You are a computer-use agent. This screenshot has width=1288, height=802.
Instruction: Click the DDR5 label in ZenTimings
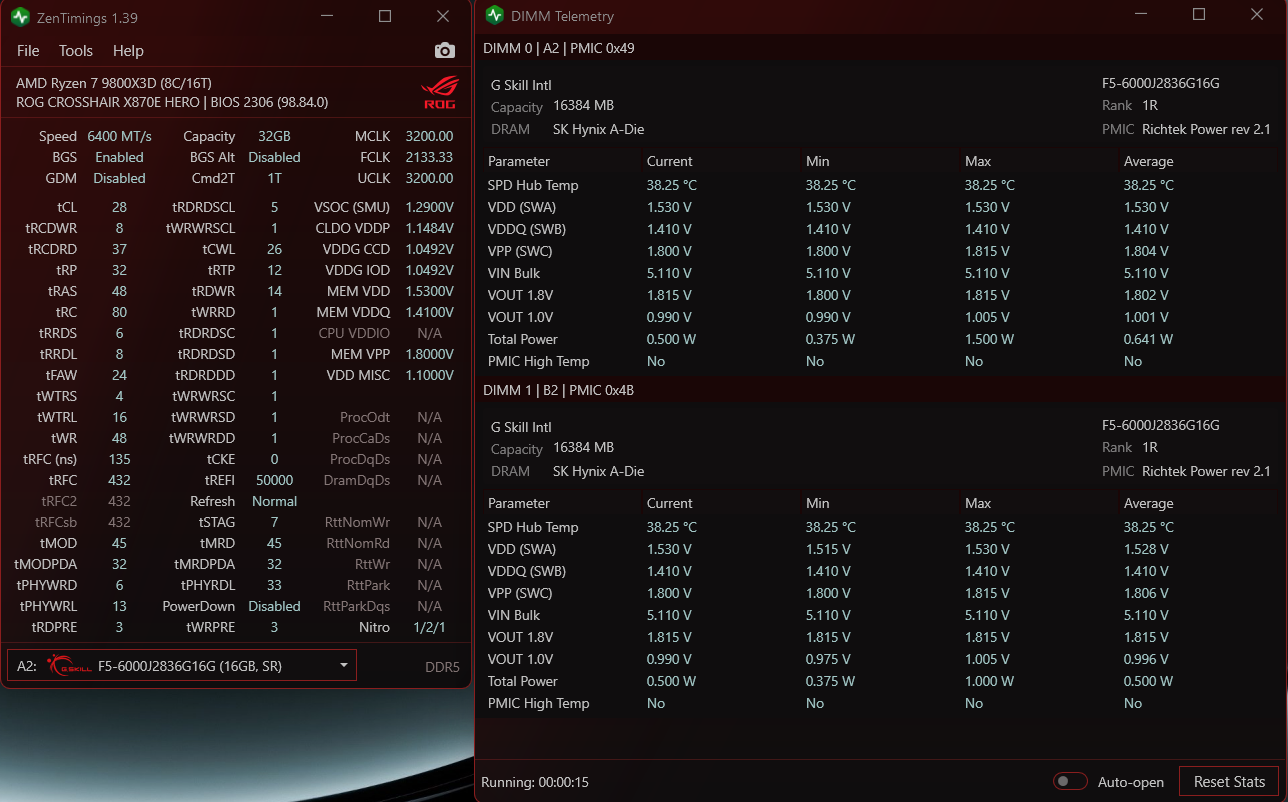(x=442, y=667)
